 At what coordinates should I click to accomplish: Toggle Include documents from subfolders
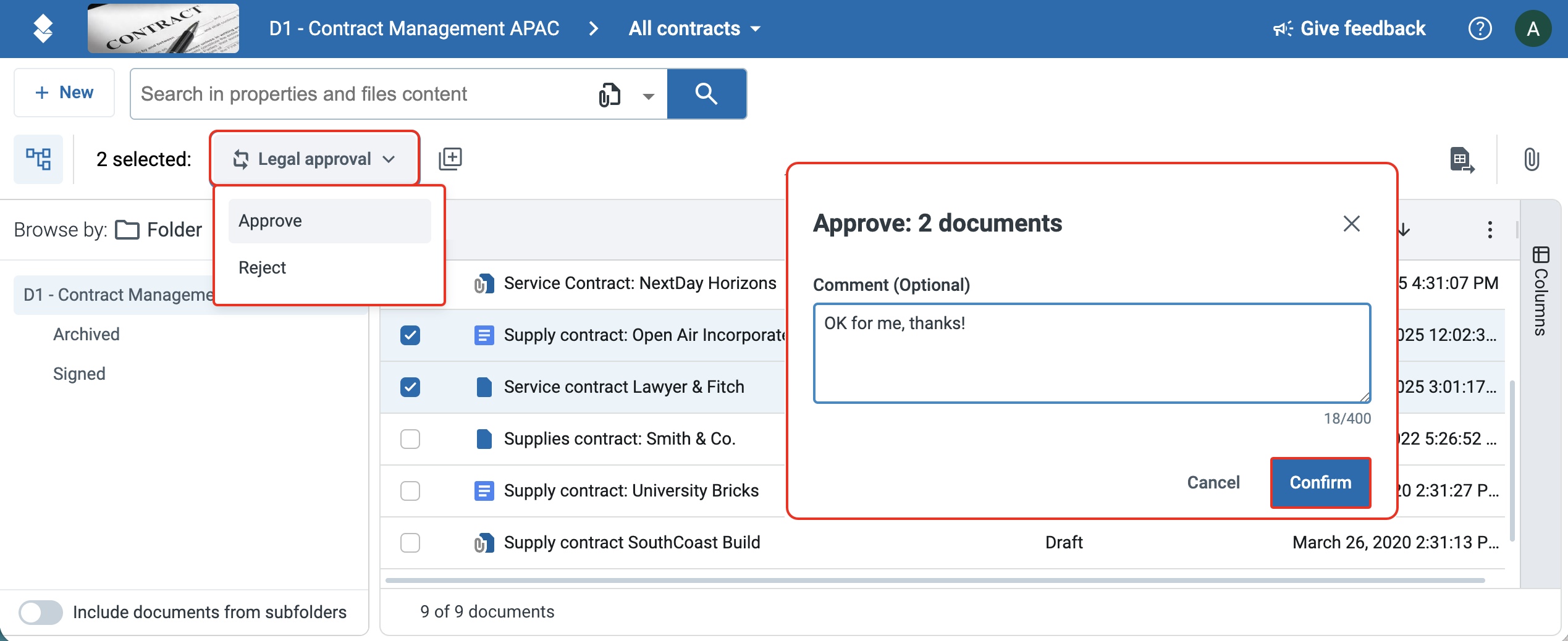pos(41,612)
